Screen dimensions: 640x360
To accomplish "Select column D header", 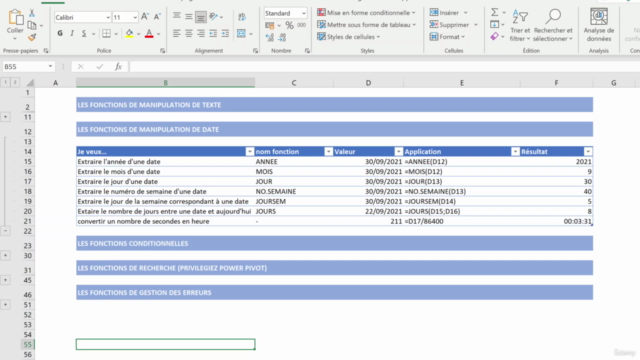I will pos(368,83).
